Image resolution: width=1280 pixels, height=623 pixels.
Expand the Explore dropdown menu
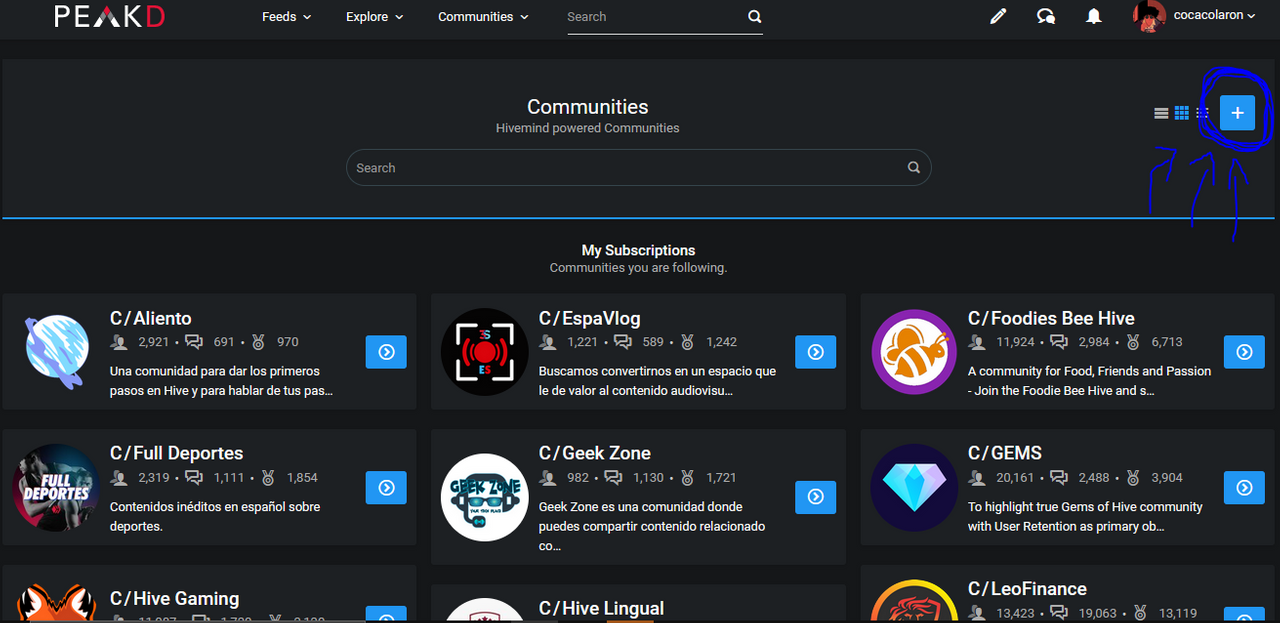click(375, 17)
